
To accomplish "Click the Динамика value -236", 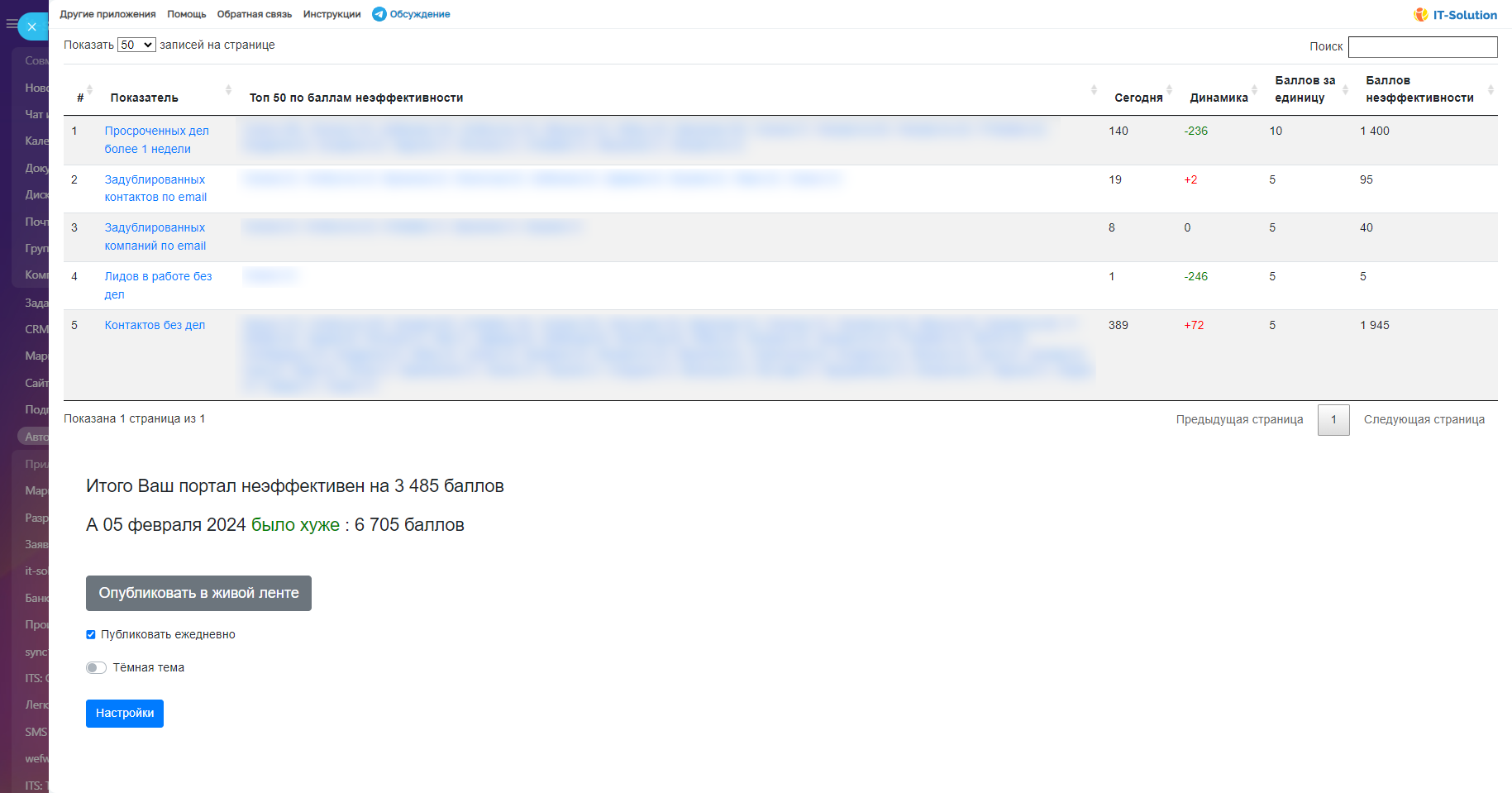I will pyautogui.click(x=1196, y=131).
